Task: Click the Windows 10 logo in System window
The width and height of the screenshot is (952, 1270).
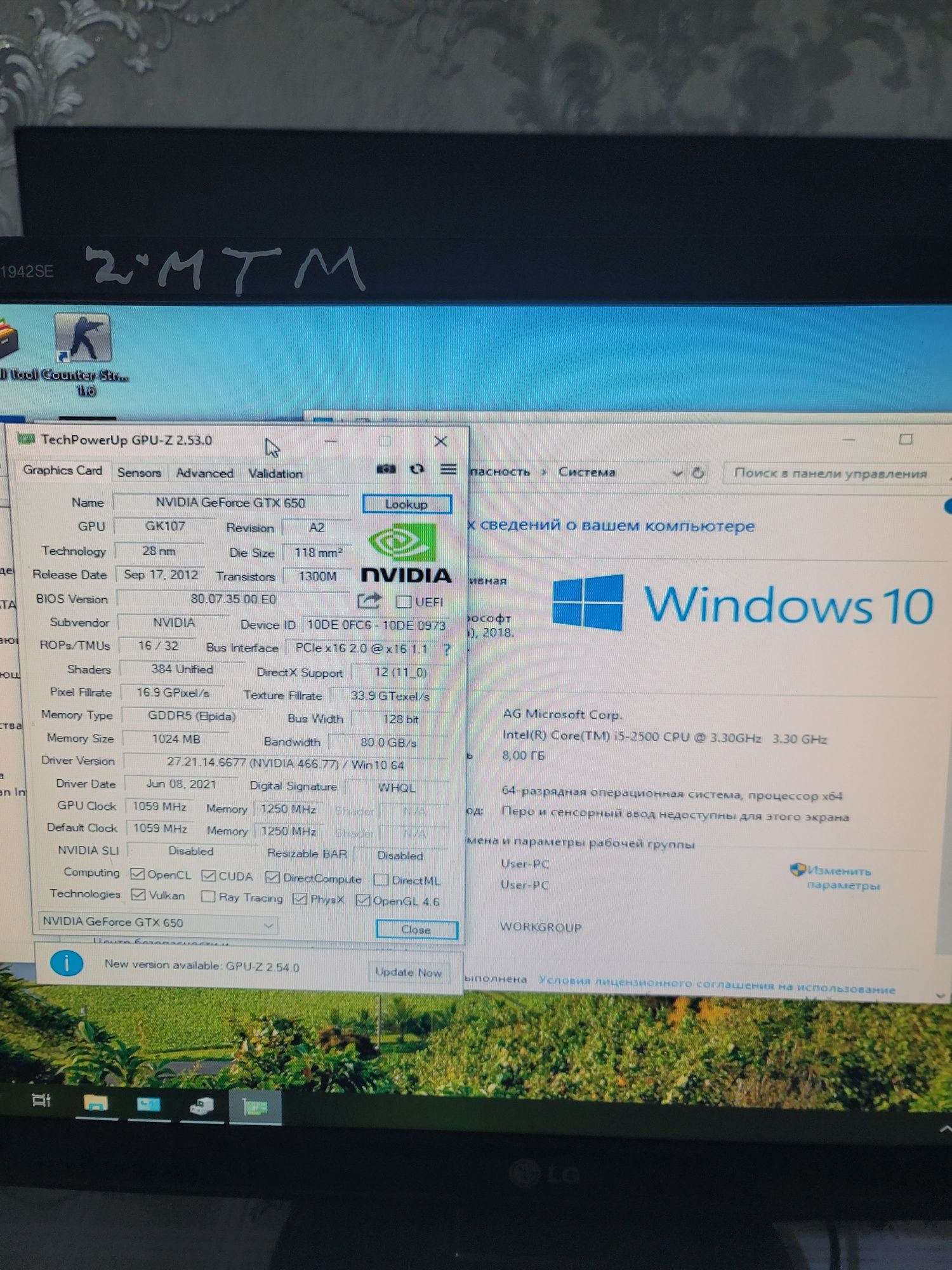Action: [x=743, y=603]
